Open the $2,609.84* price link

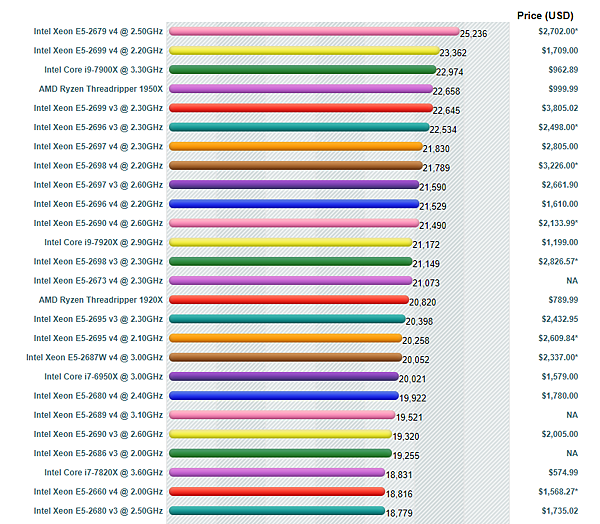[x=558, y=338]
